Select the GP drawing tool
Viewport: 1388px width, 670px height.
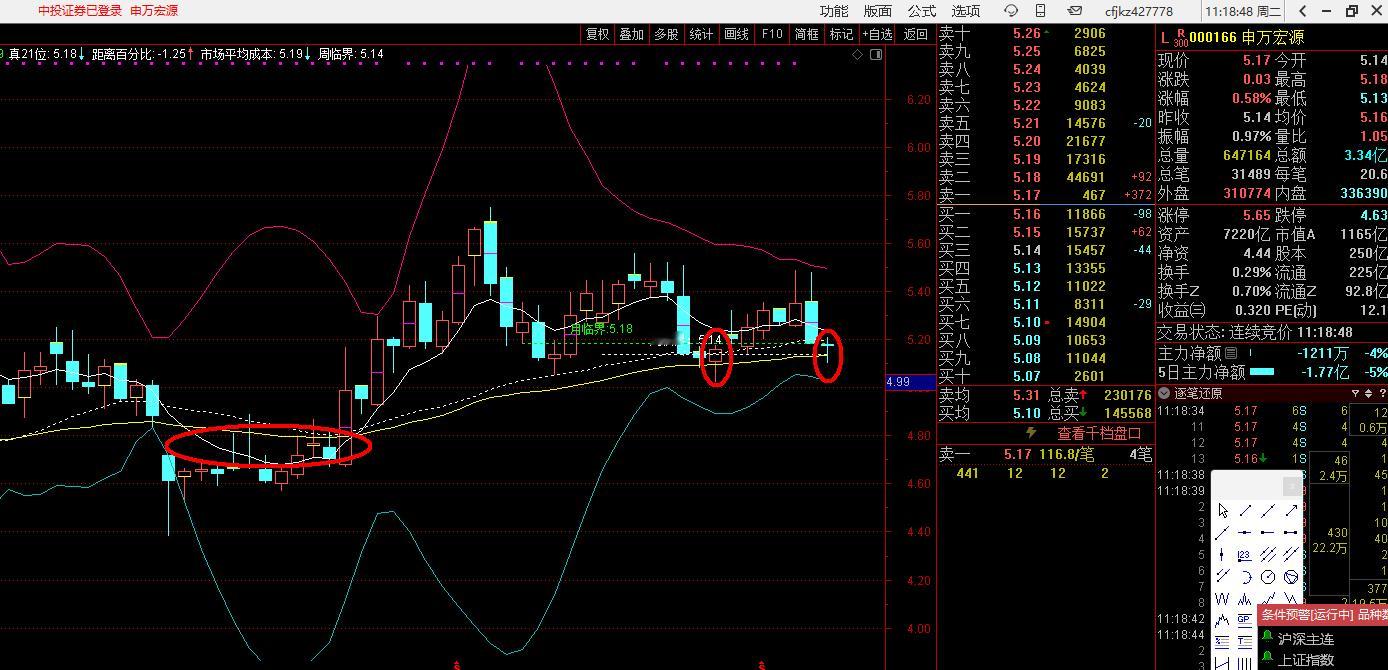1244,620
